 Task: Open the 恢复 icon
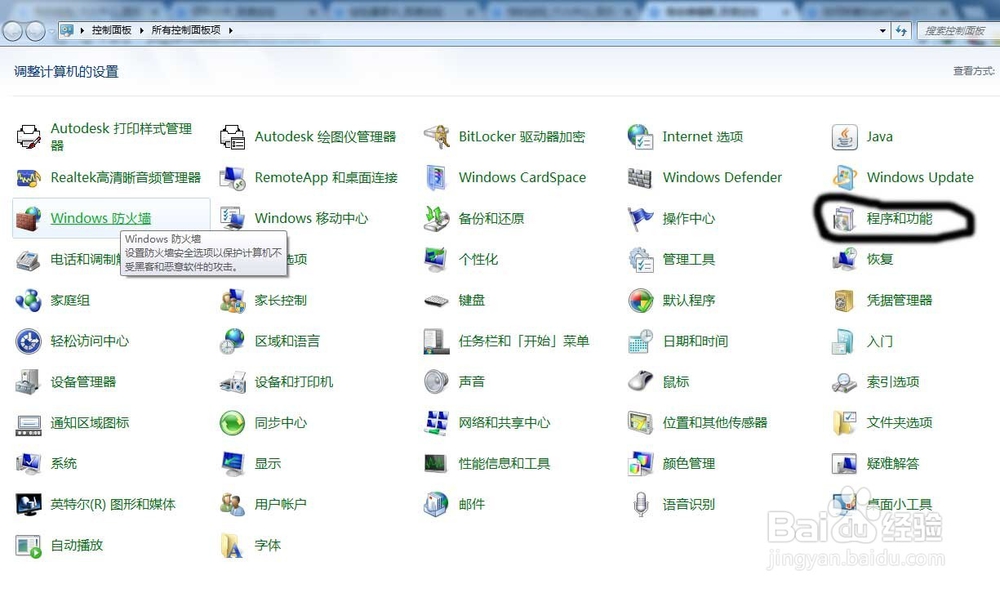pos(844,259)
